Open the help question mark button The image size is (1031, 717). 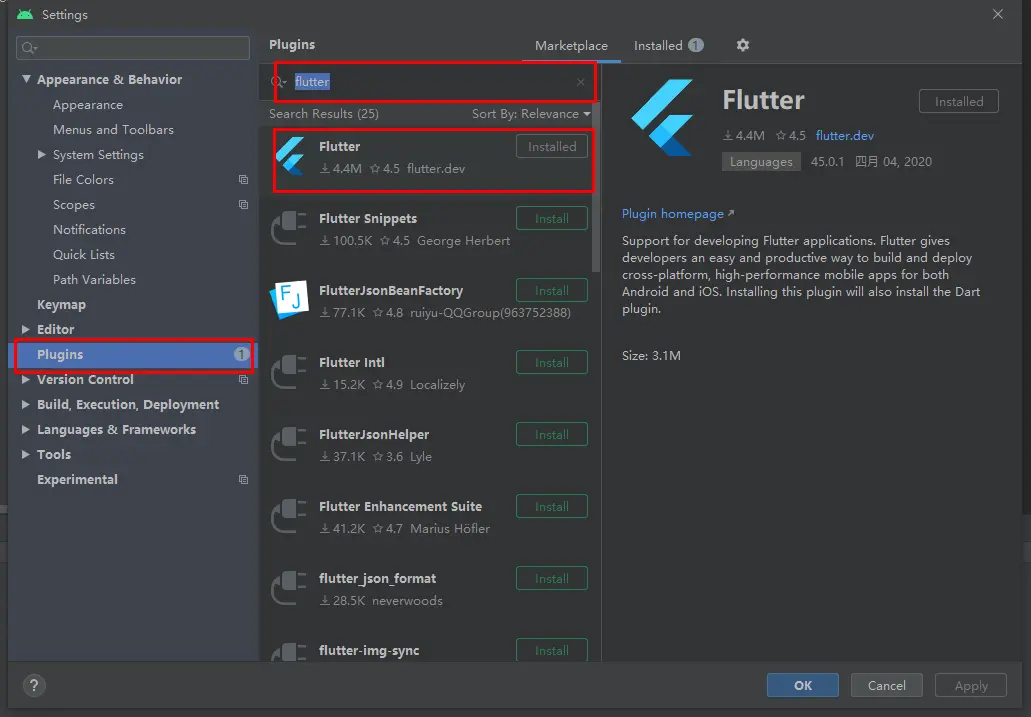pyautogui.click(x=34, y=685)
